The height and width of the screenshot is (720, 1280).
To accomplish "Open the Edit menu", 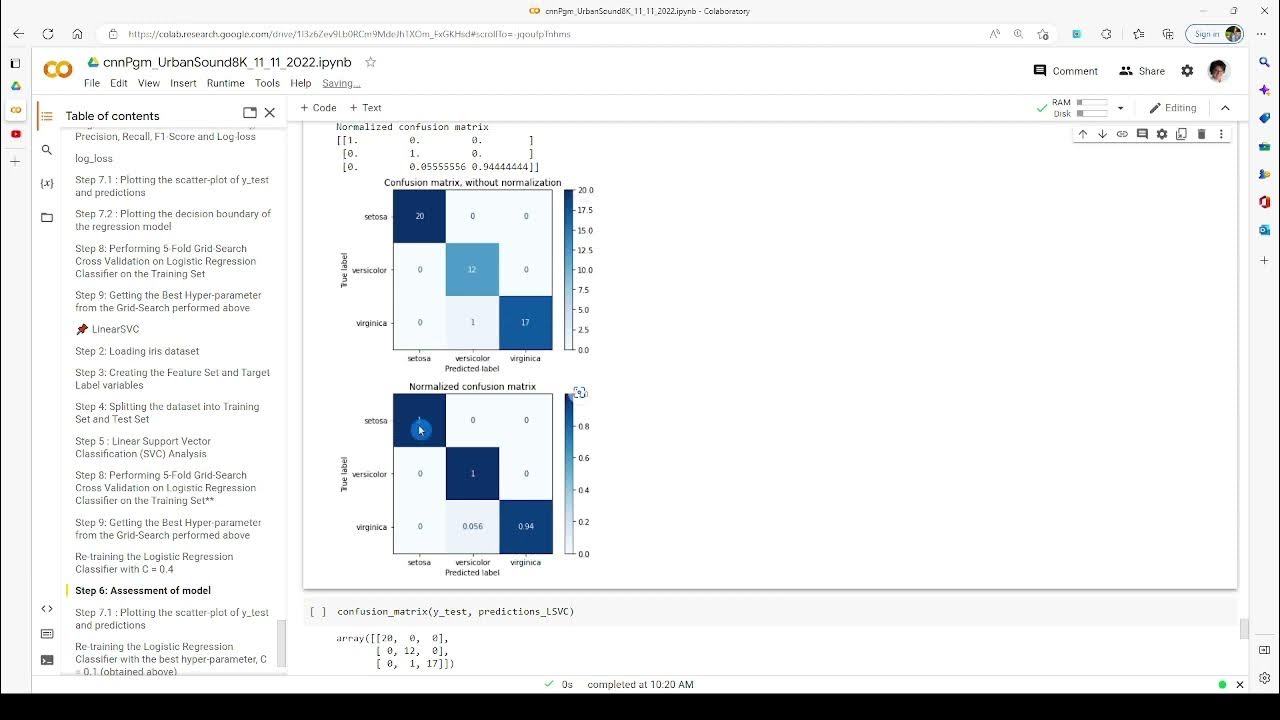I will [x=119, y=83].
